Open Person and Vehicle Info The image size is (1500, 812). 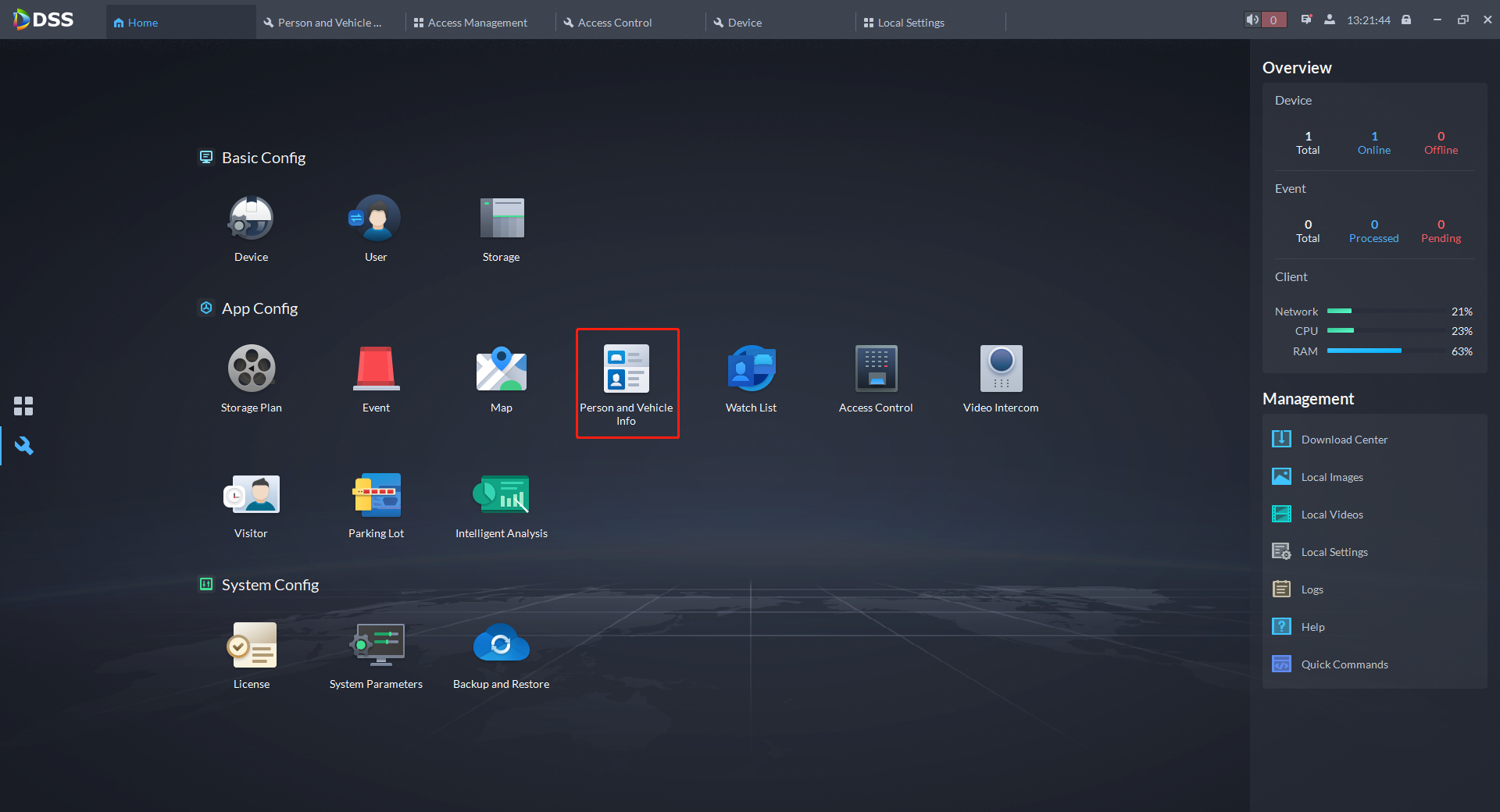click(x=627, y=371)
